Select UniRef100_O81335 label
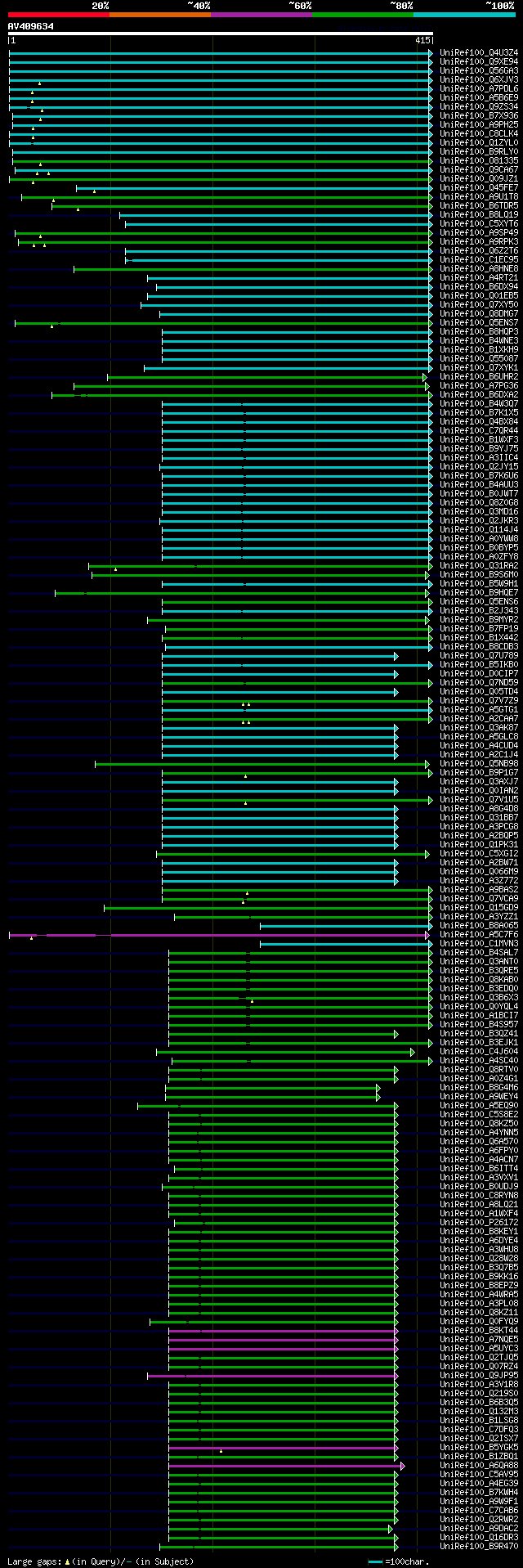This screenshot has width=523, height=1568. 479,161
